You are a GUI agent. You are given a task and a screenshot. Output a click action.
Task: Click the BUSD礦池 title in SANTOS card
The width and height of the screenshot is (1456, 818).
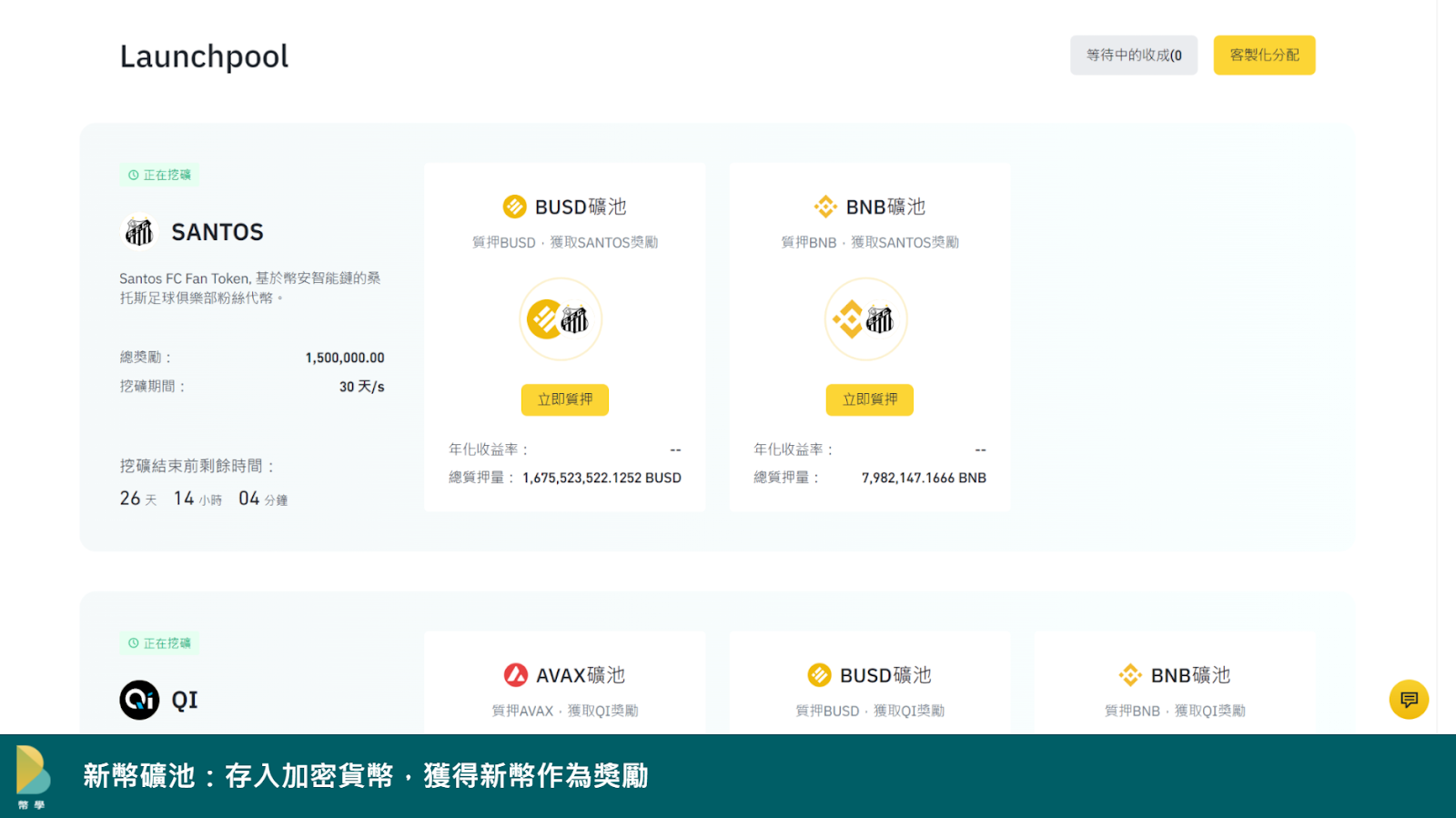tap(581, 207)
